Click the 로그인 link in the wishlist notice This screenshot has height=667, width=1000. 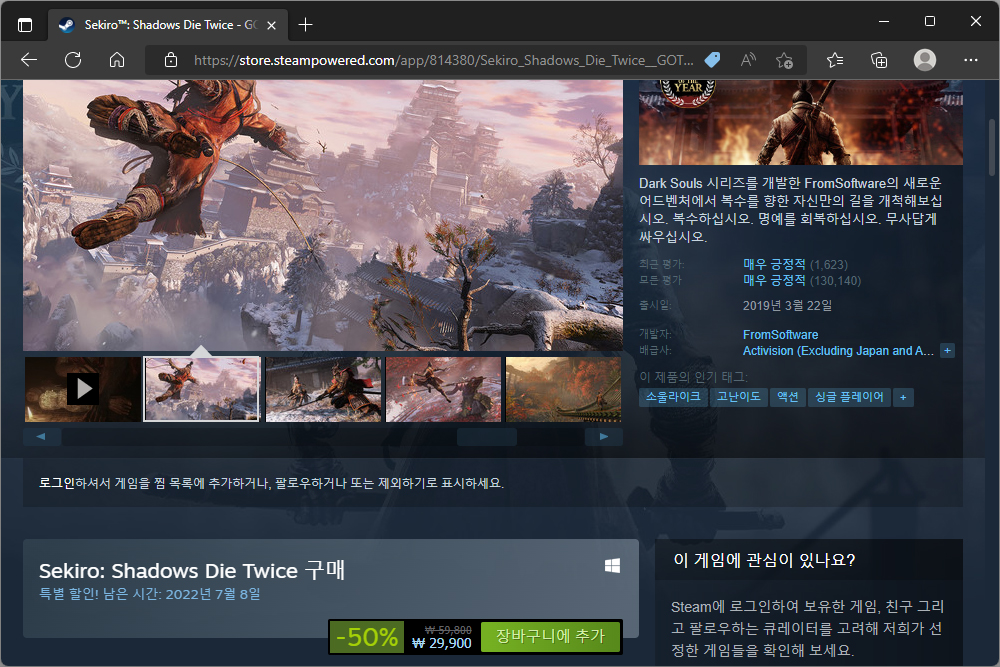tap(57, 483)
